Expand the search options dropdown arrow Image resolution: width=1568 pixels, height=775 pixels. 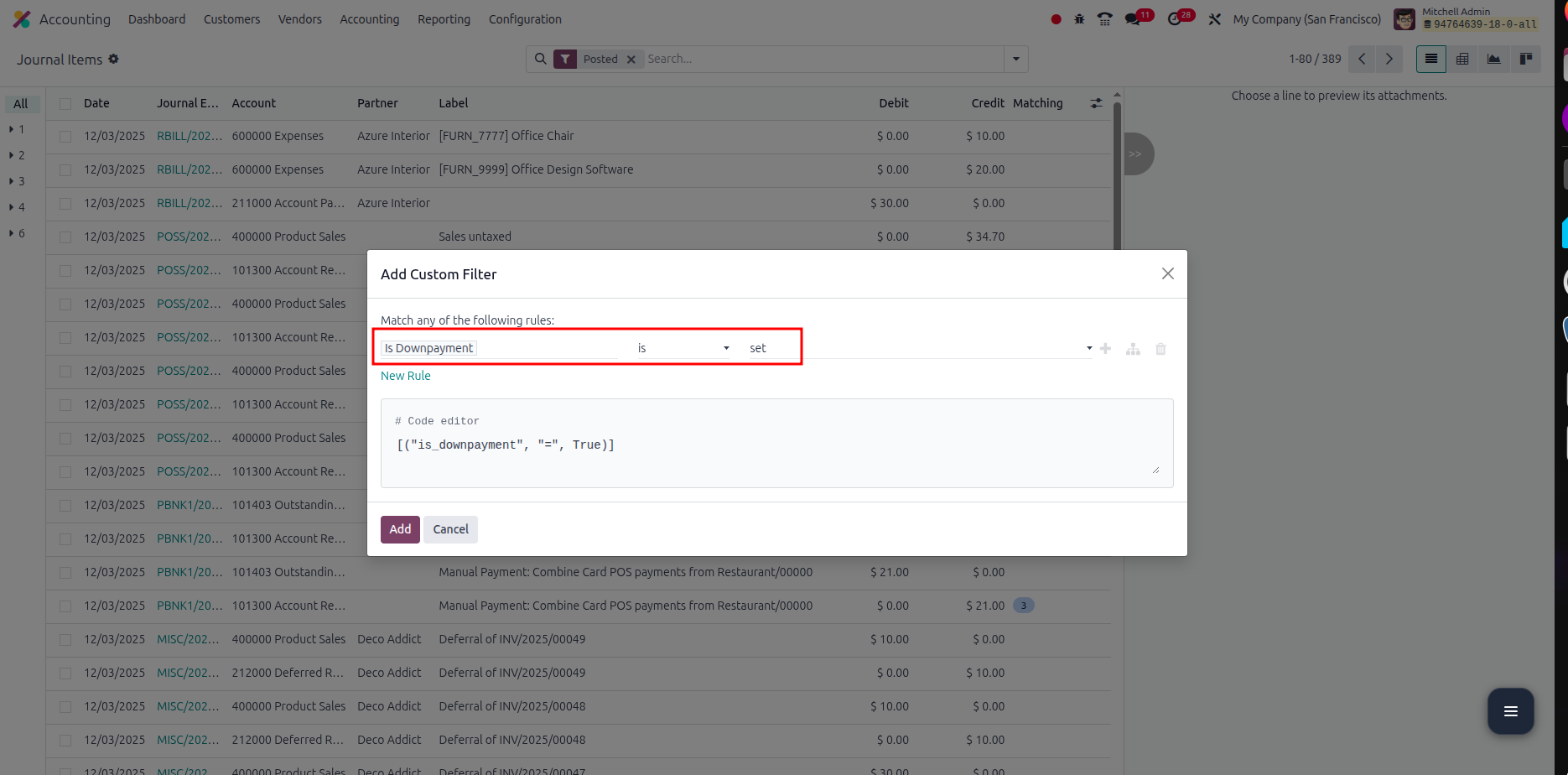[x=1015, y=59]
